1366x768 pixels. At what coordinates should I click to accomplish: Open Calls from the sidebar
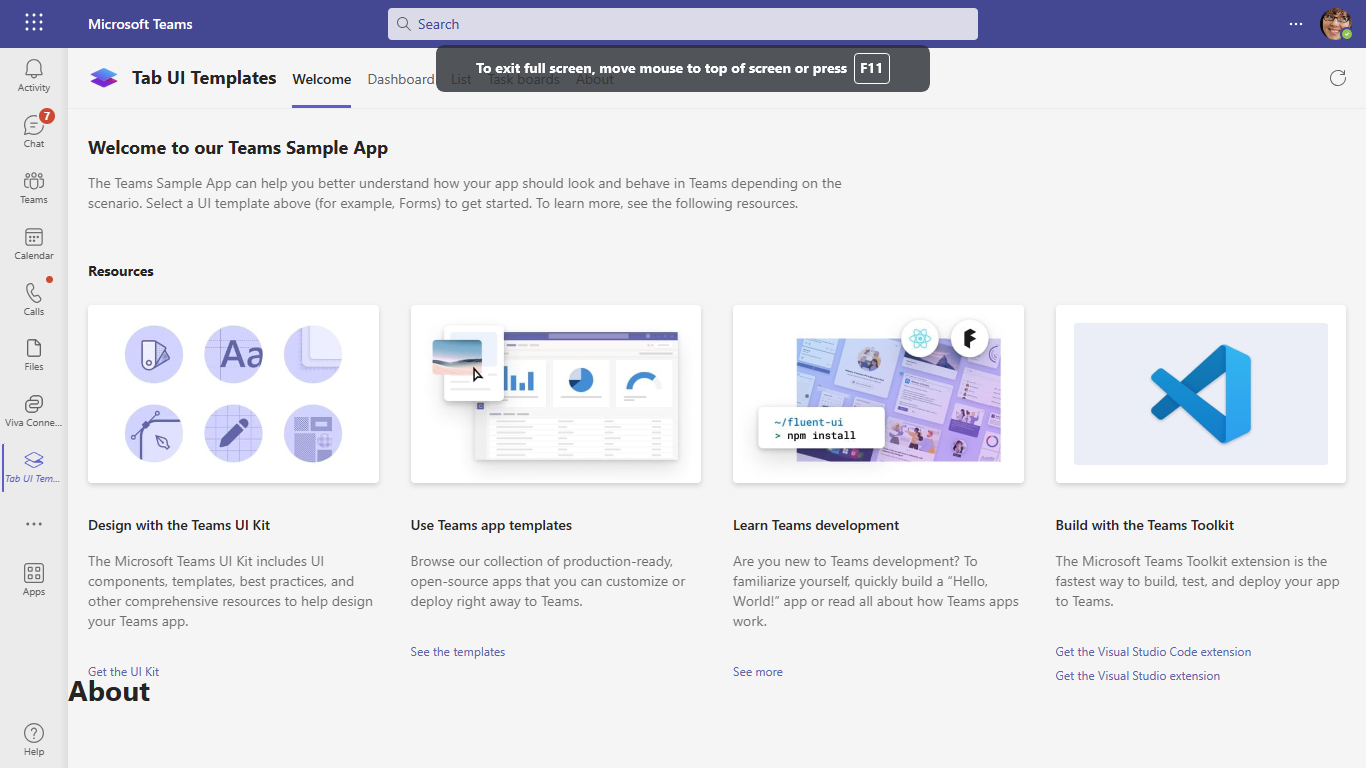coord(33,299)
